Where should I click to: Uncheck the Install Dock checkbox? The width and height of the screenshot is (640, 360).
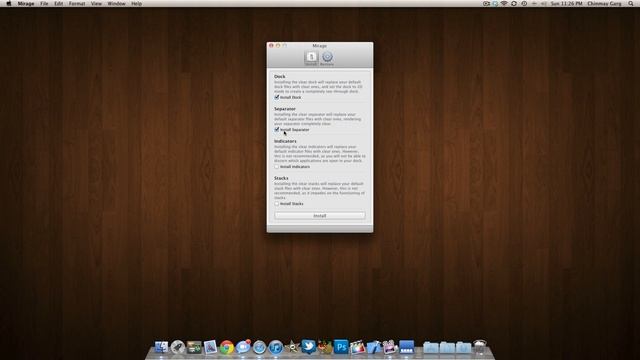277,97
